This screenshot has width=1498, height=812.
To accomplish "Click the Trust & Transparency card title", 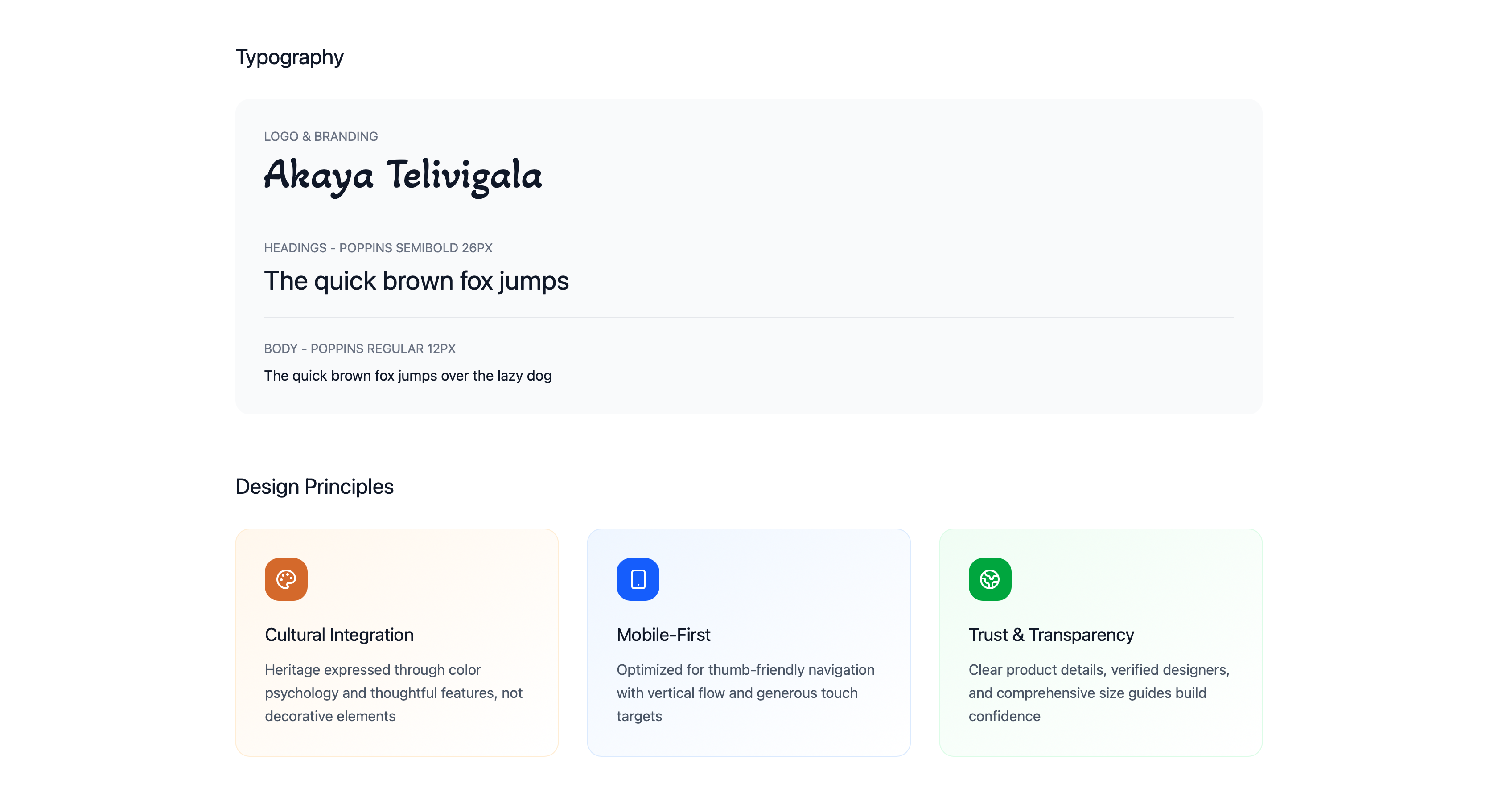I will [1050, 635].
